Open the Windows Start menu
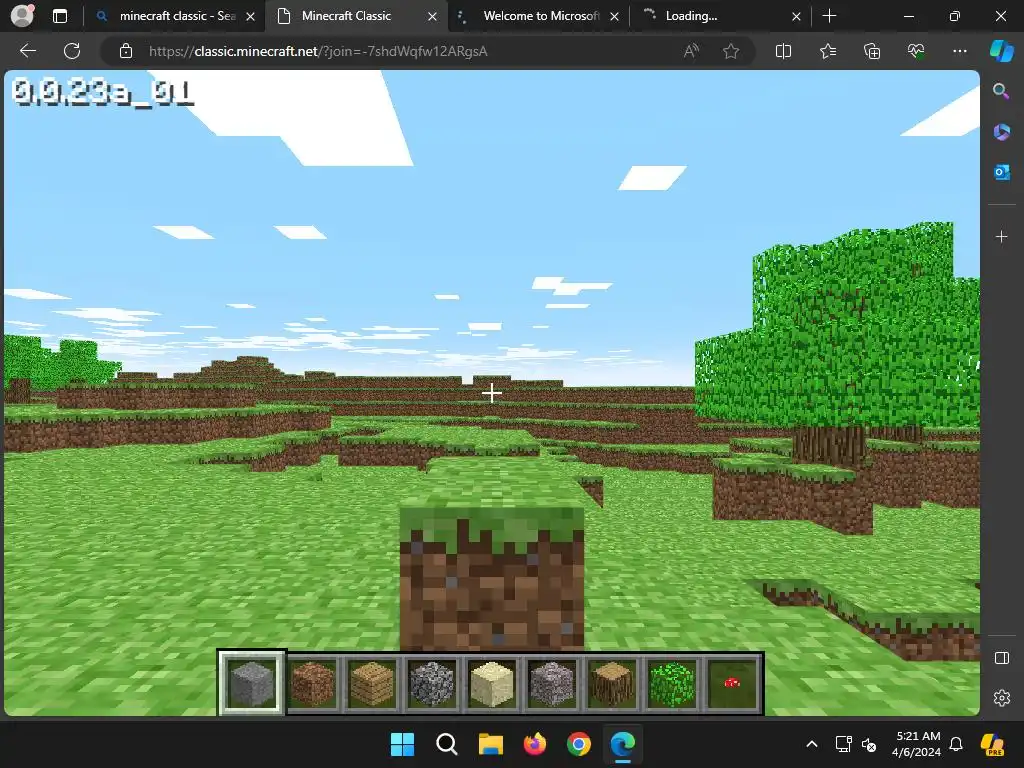The width and height of the screenshot is (1024, 768). pyautogui.click(x=402, y=744)
